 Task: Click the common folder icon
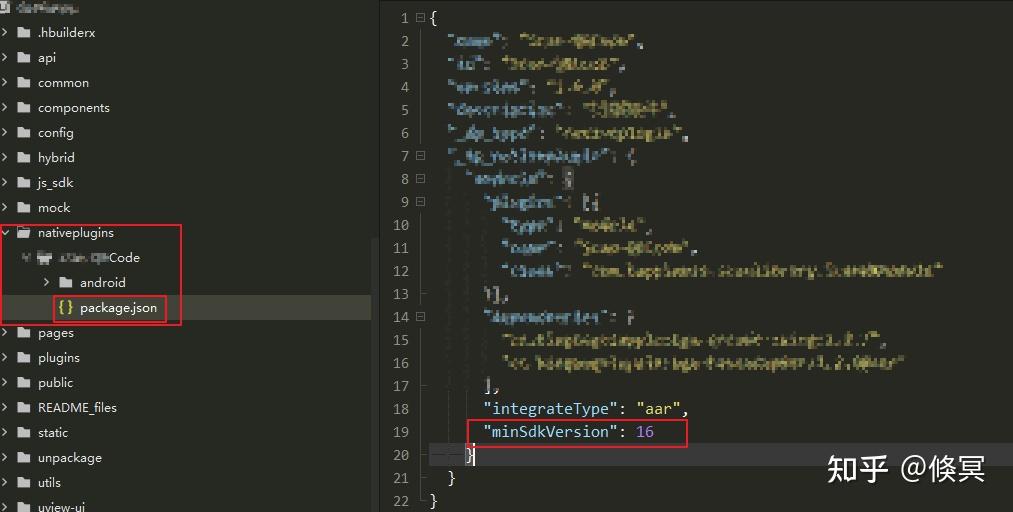(24, 82)
